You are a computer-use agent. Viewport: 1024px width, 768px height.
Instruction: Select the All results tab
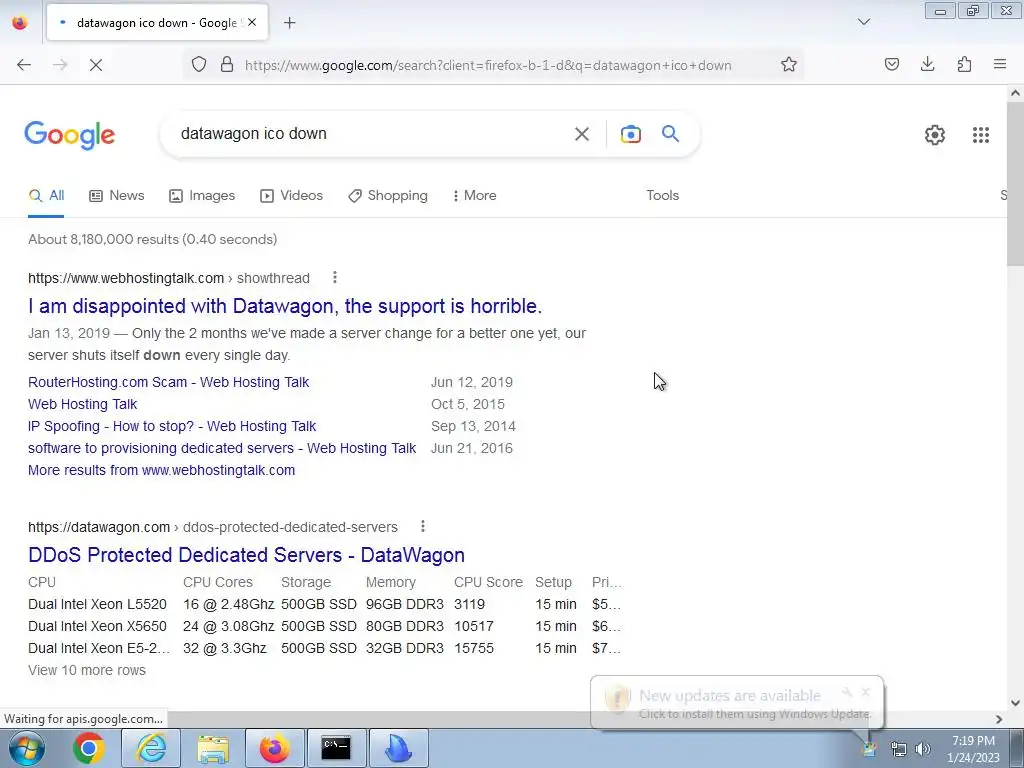(x=46, y=195)
